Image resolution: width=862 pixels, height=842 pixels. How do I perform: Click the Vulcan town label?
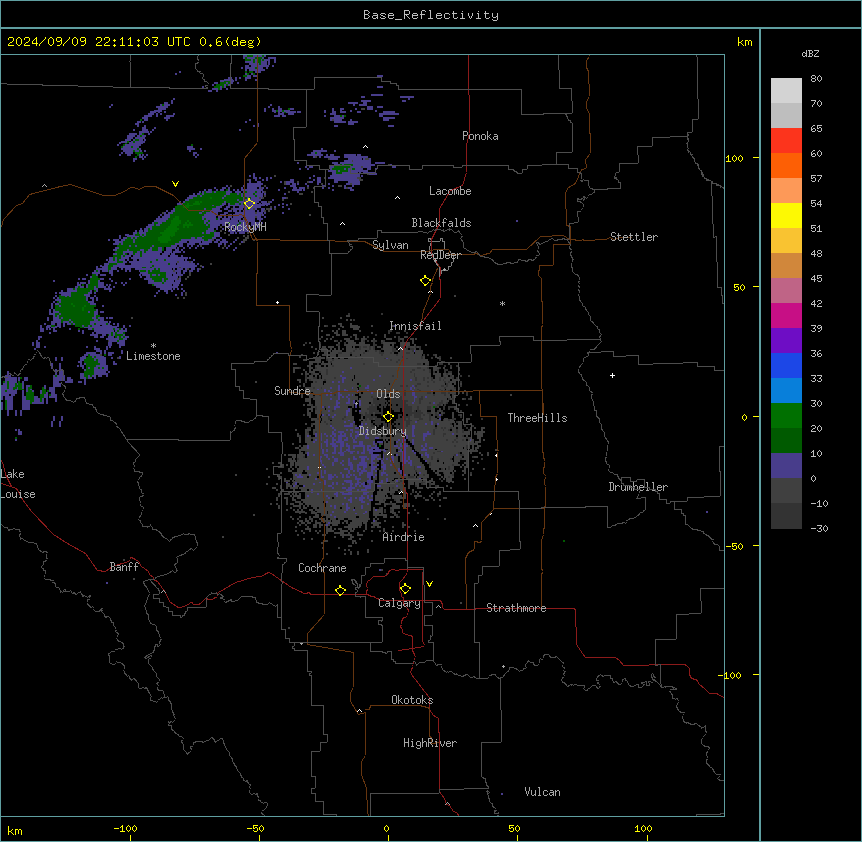point(543,792)
